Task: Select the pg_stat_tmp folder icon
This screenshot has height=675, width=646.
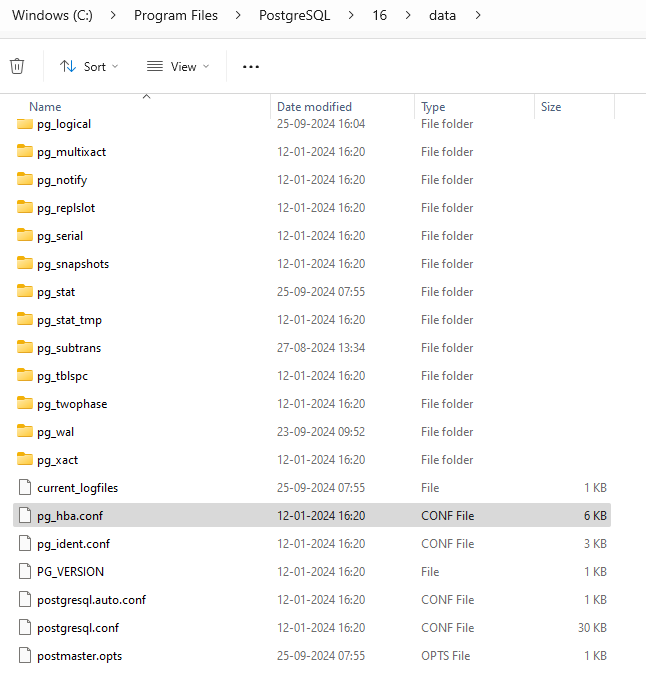Action: coord(25,319)
